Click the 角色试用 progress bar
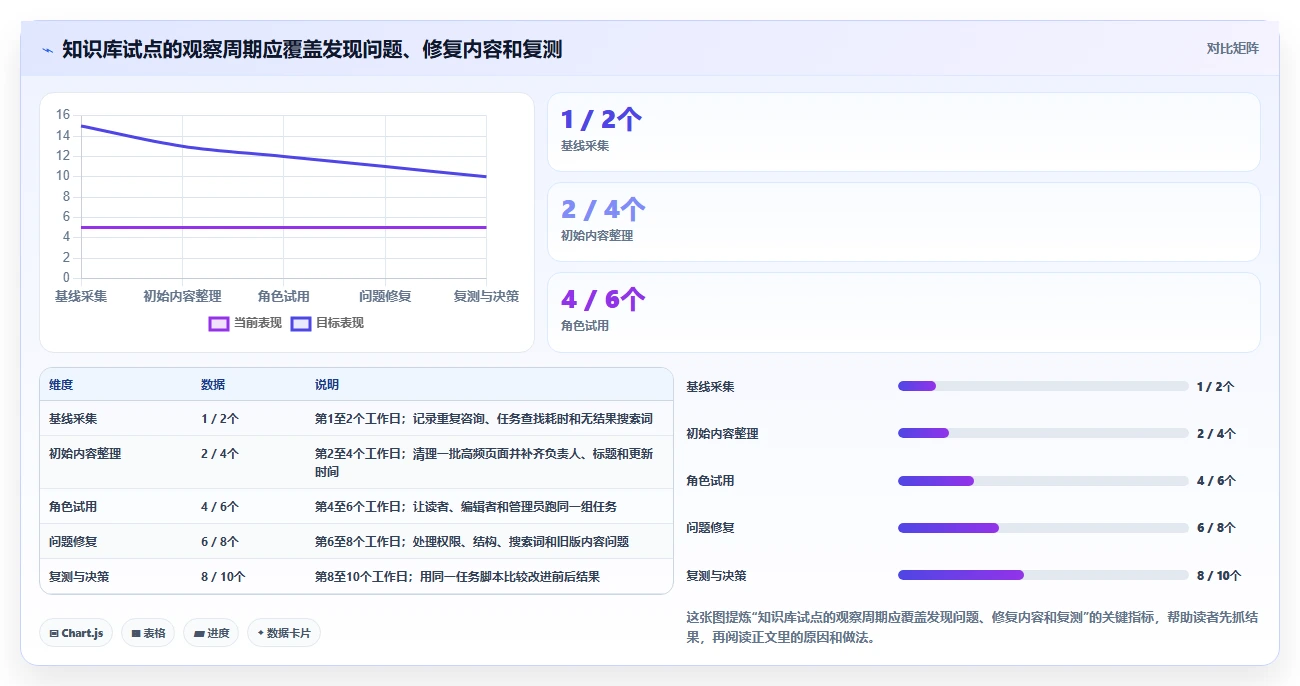 pos(1043,481)
